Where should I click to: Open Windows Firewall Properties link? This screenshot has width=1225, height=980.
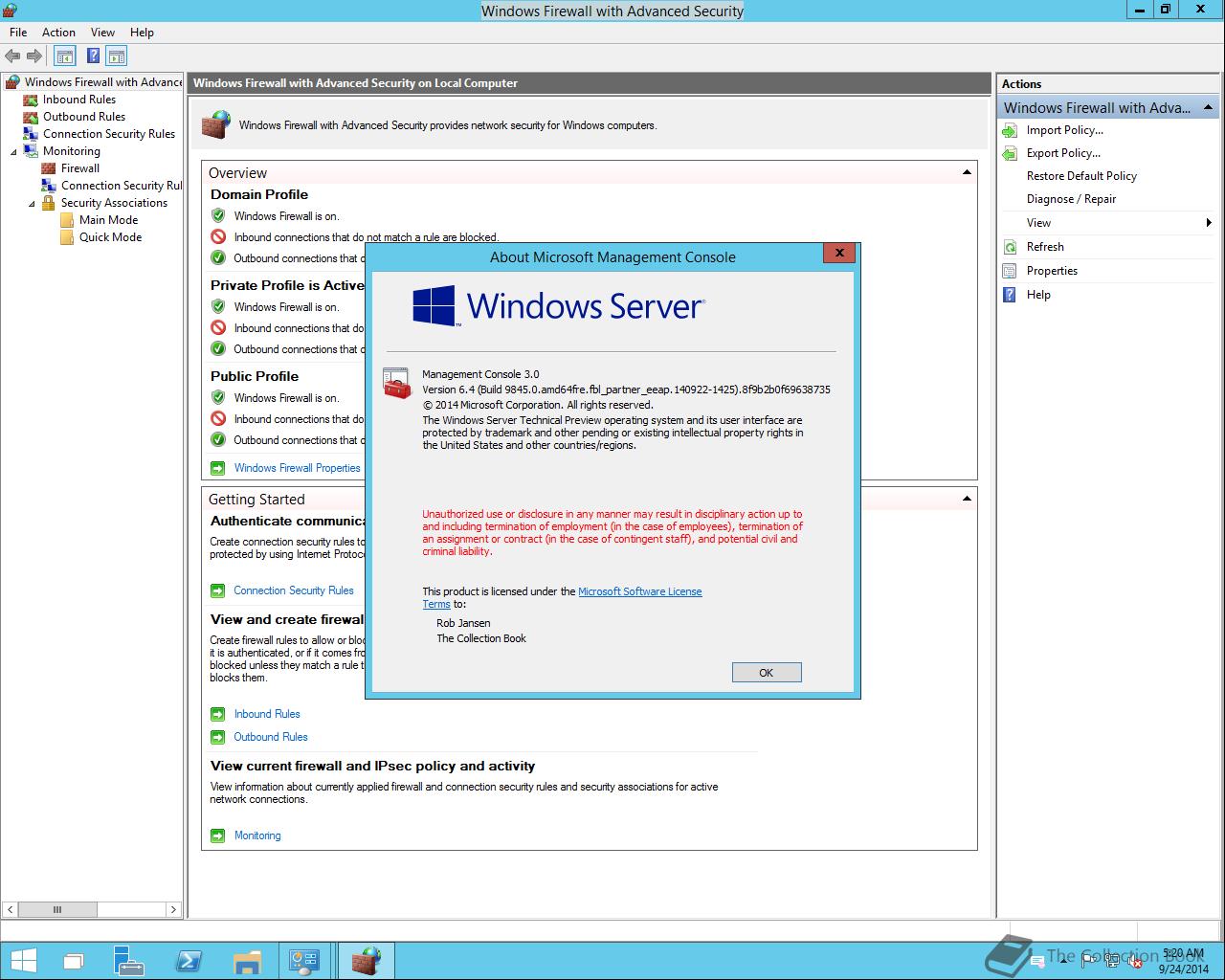pyautogui.click(x=297, y=468)
